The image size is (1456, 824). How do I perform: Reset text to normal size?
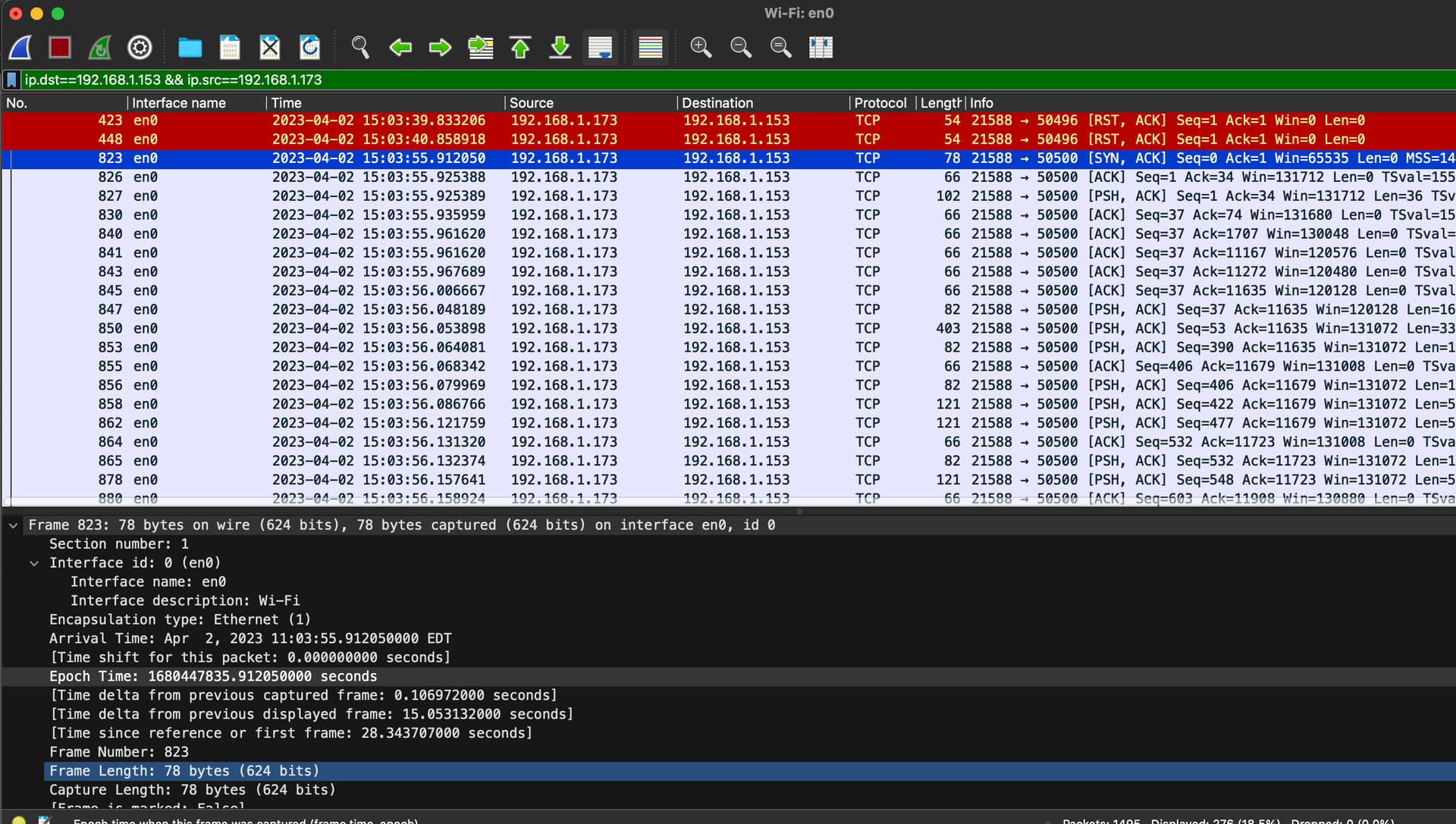[781, 48]
